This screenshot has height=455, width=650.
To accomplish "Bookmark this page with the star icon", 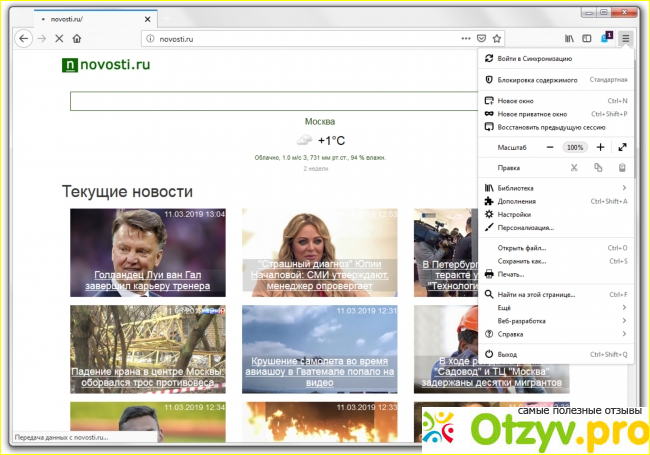I will (497, 38).
